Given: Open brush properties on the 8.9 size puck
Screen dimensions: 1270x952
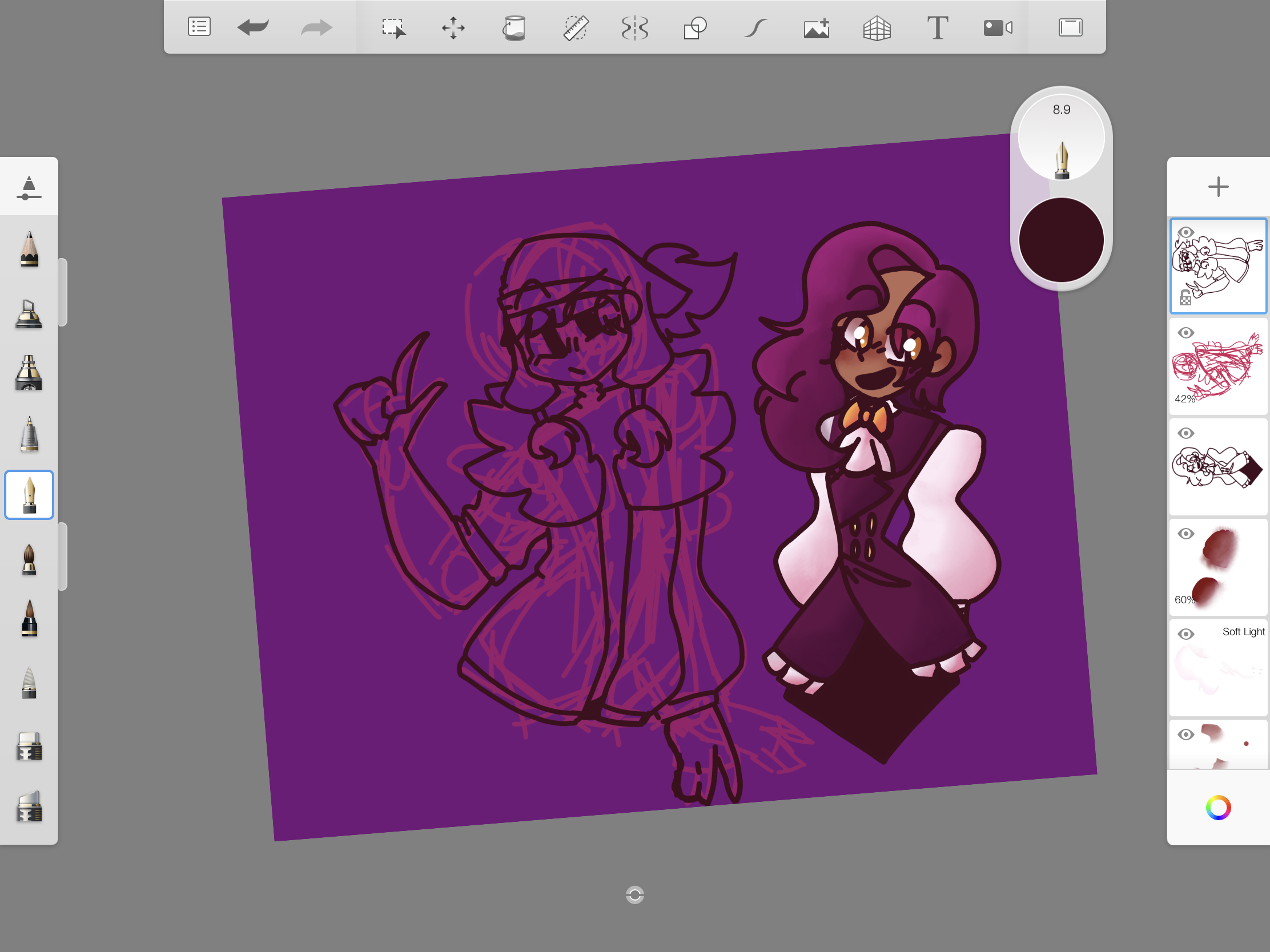Looking at the screenshot, I should [x=1061, y=138].
